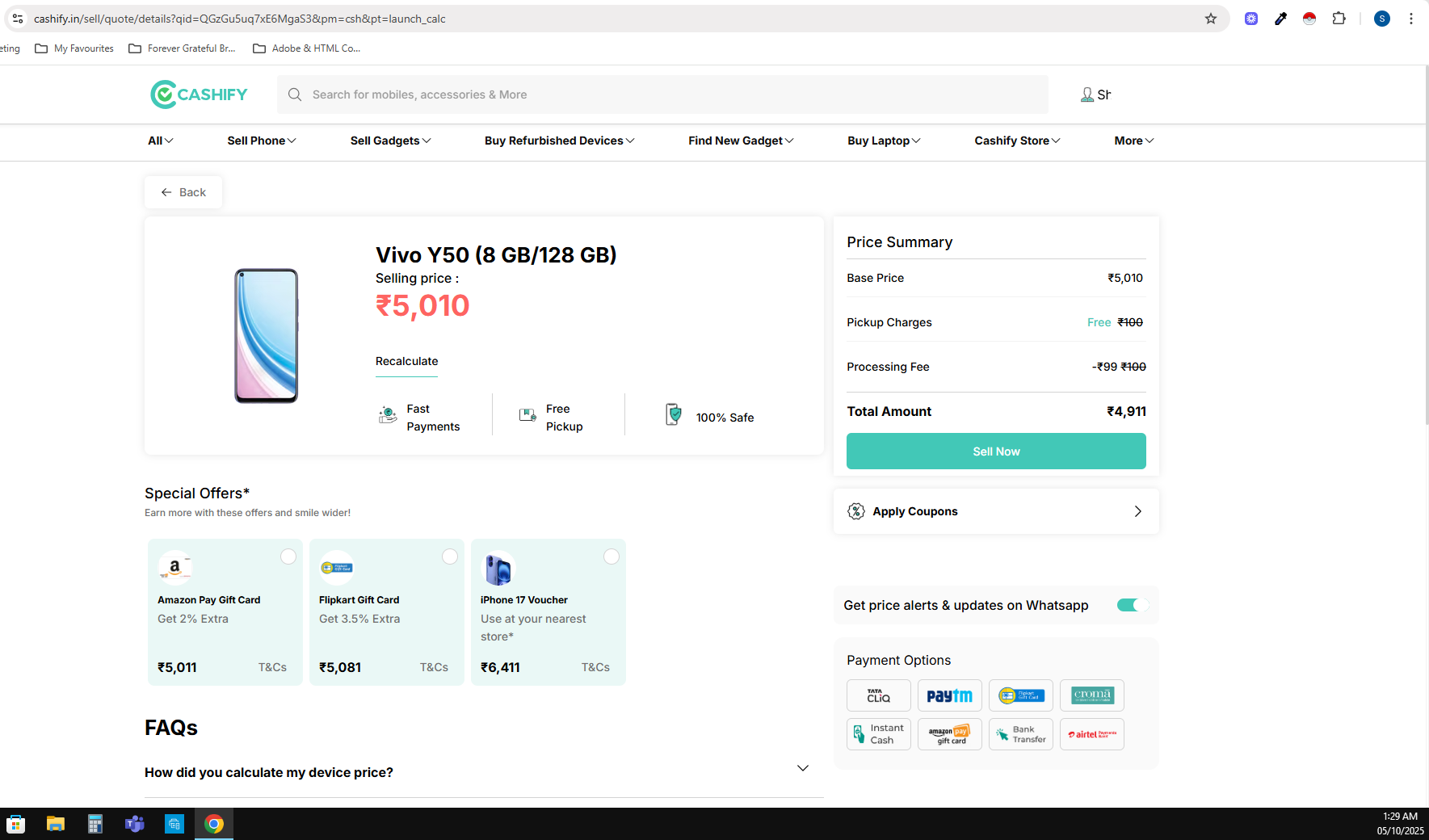Click the Cashify logo

tap(199, 94)
